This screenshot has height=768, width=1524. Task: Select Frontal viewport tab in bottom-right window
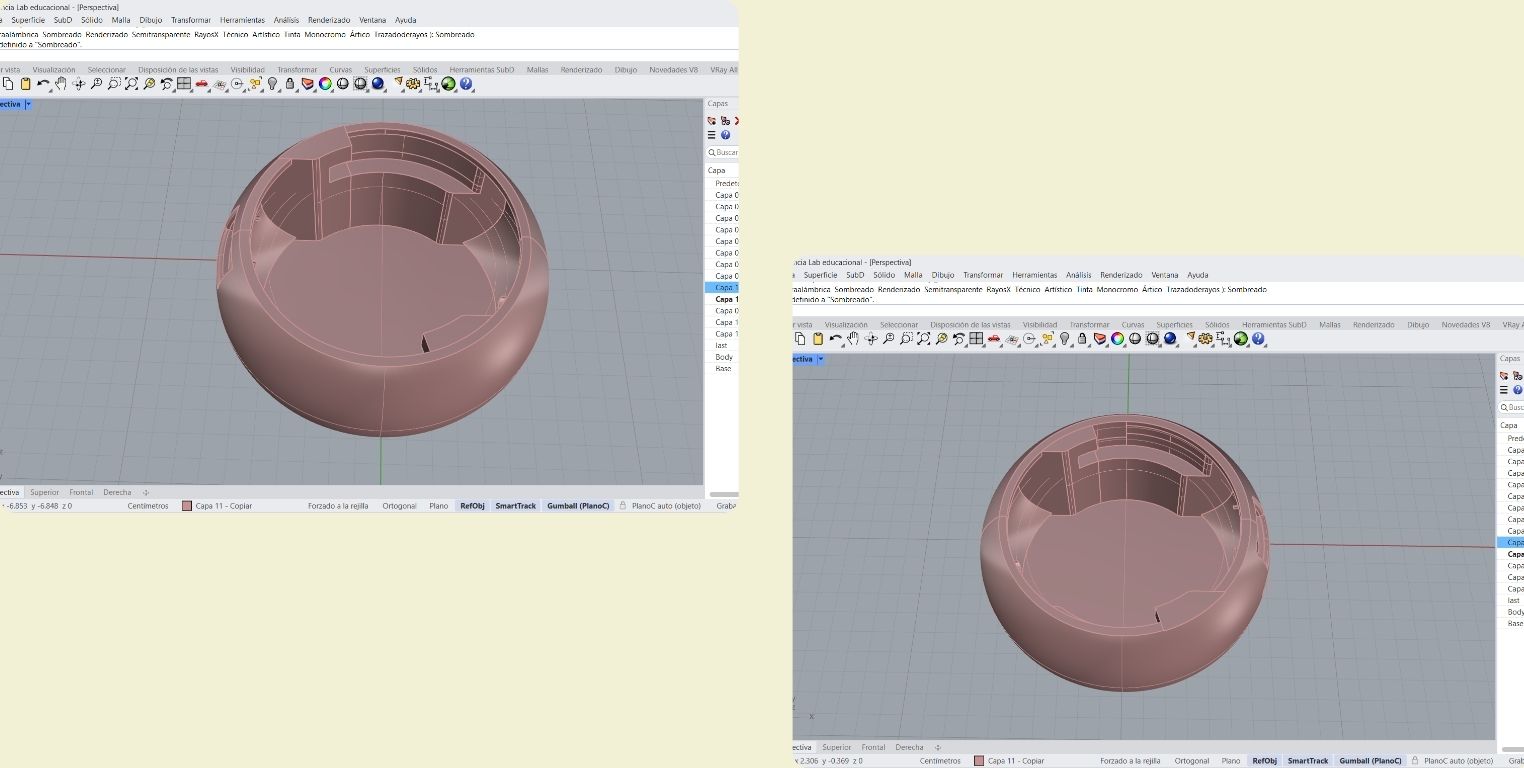click(x=873, y=747)
